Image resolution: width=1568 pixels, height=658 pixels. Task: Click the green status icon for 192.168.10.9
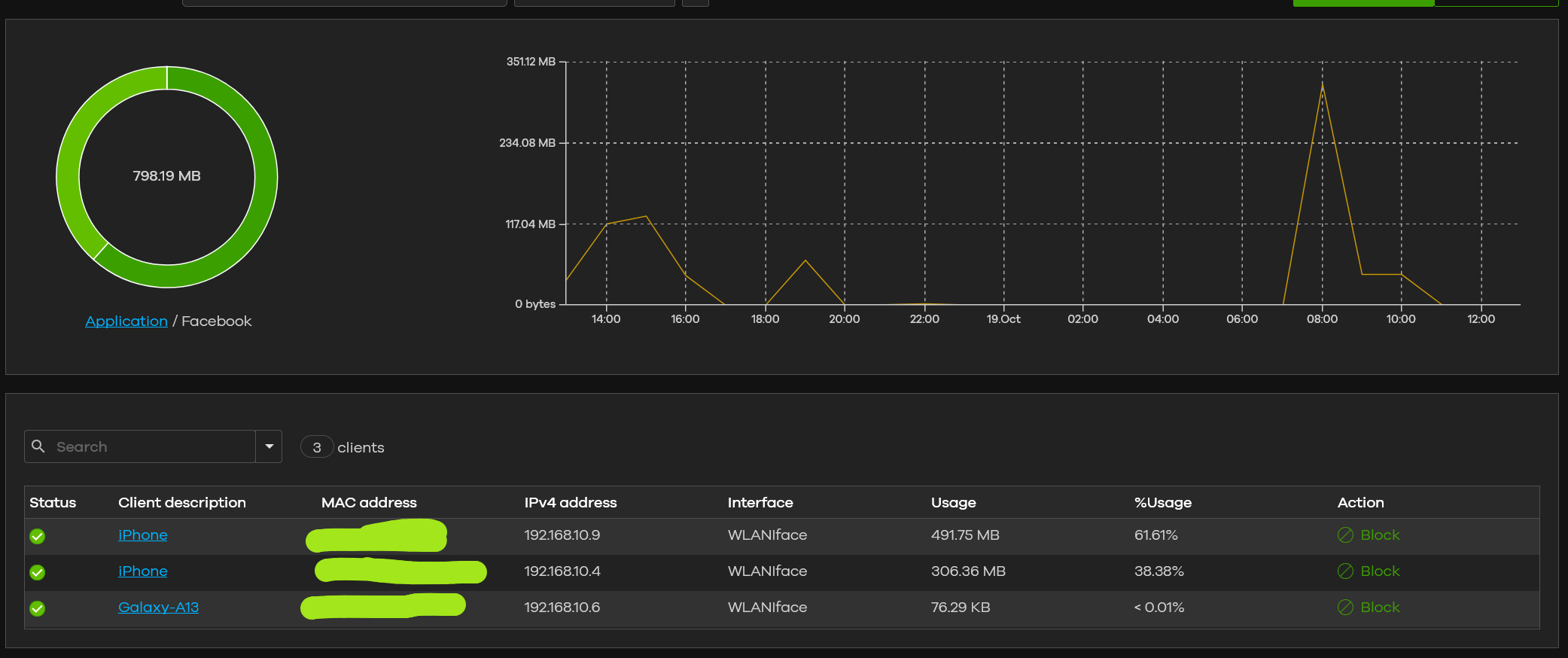click(37, 536)
